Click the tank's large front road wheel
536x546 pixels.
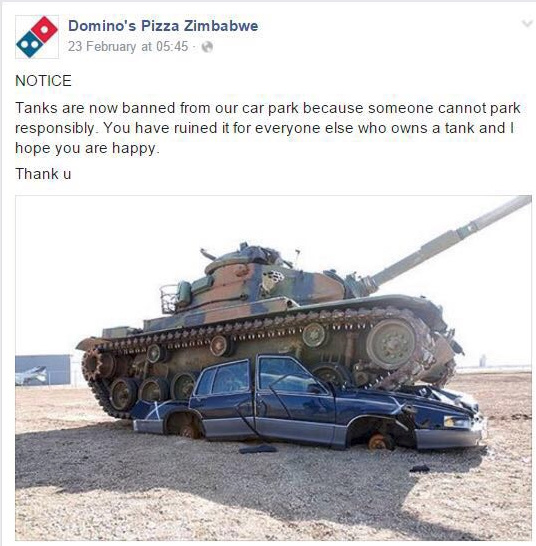tap(391, 343)
